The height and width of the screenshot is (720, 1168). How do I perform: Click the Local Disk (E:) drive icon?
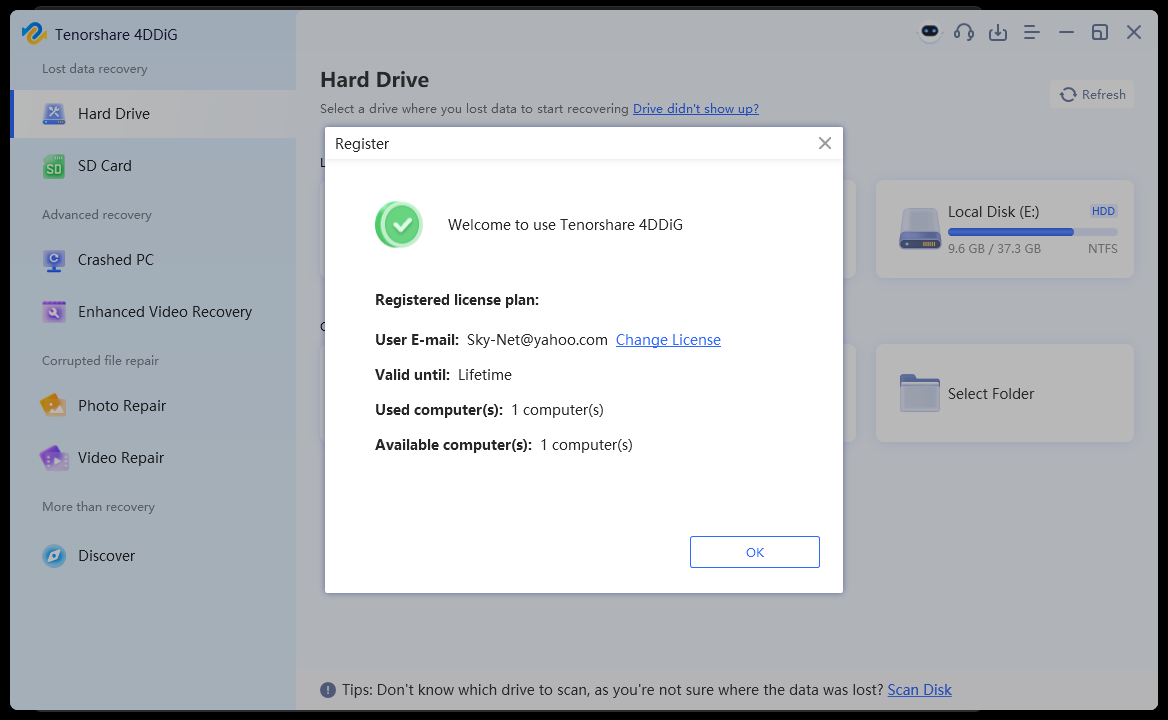920,229
